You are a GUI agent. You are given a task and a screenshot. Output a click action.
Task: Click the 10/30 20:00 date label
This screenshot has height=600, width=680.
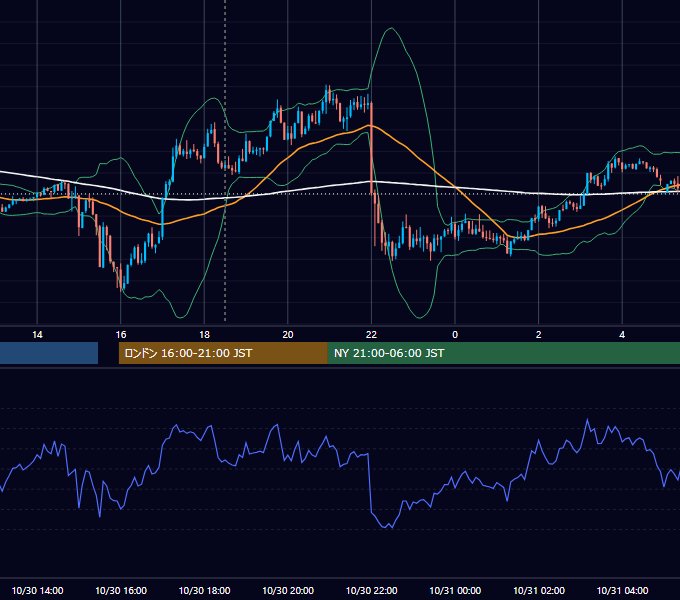pos(288,590)
